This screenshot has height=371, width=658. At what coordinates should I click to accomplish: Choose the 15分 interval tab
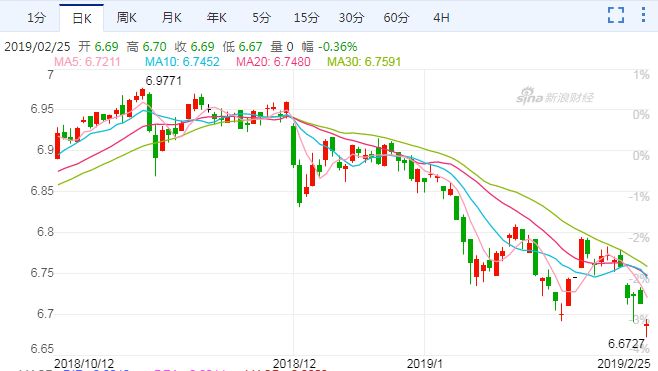(x=306, y=18)
